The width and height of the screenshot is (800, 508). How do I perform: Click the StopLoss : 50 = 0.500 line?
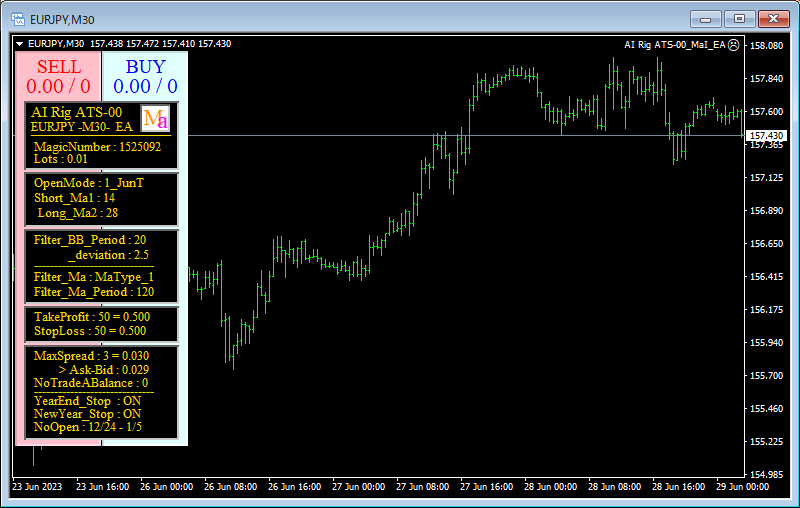coord(90,331)
